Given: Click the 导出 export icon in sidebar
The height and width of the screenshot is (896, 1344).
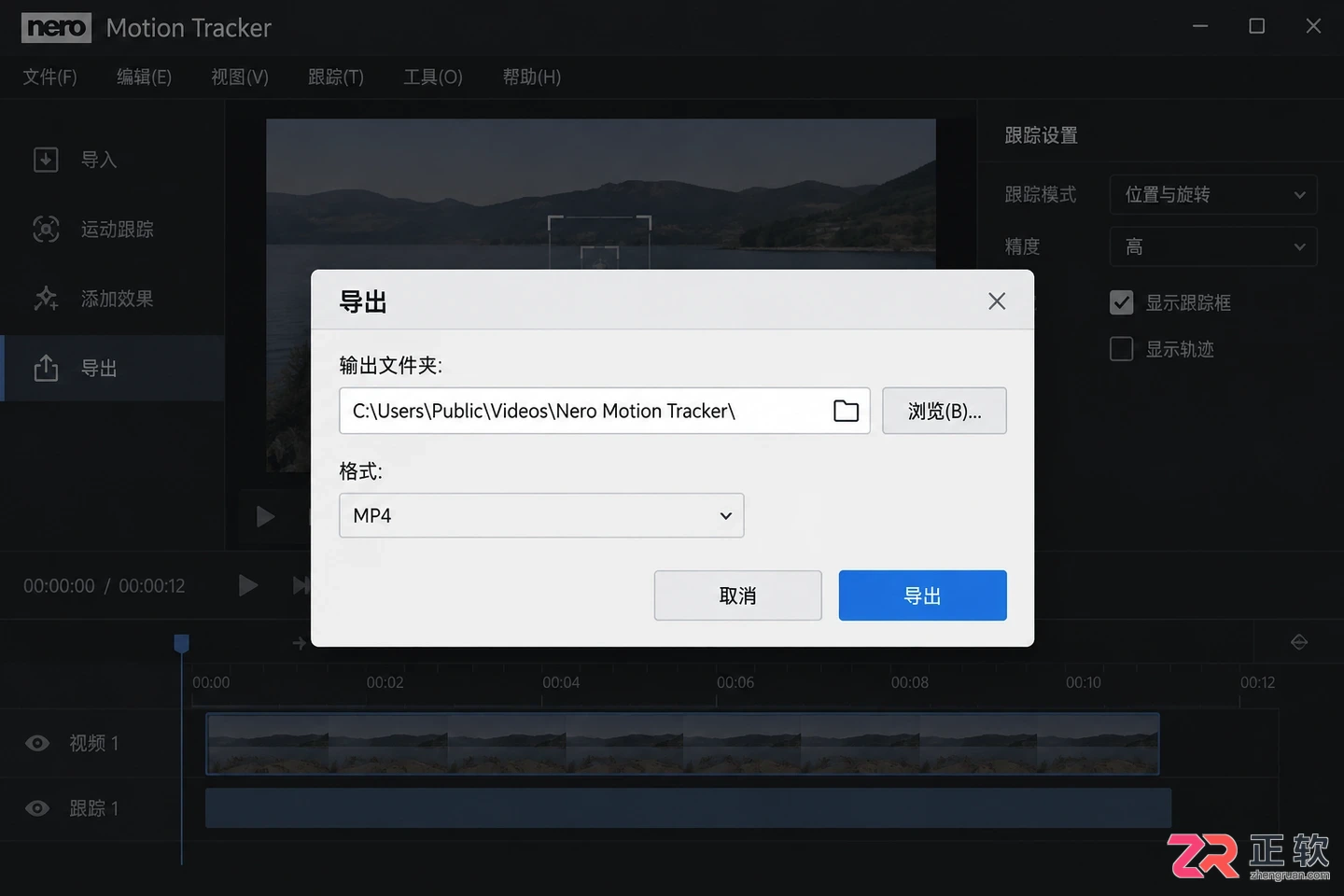Looking at the screenshot, I should click(46, 368).
